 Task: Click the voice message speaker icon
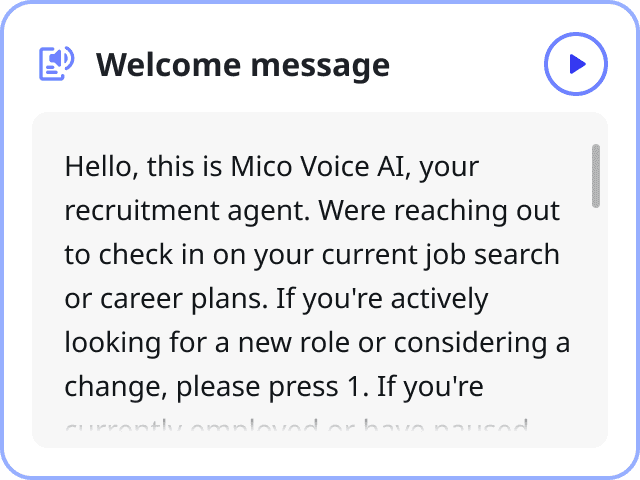tap(56, 64)
